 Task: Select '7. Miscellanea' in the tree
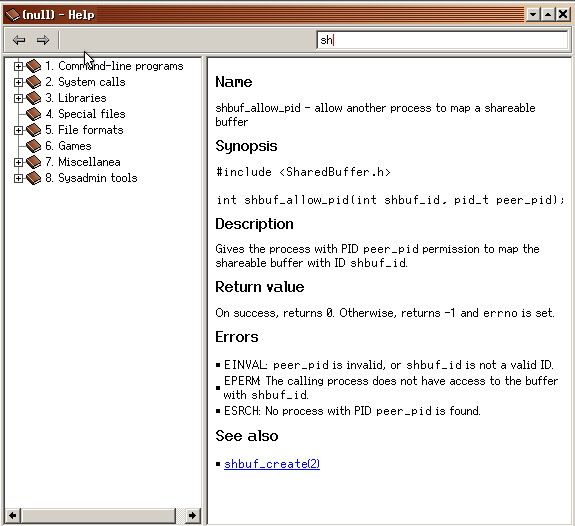click(x=83, y=162)
